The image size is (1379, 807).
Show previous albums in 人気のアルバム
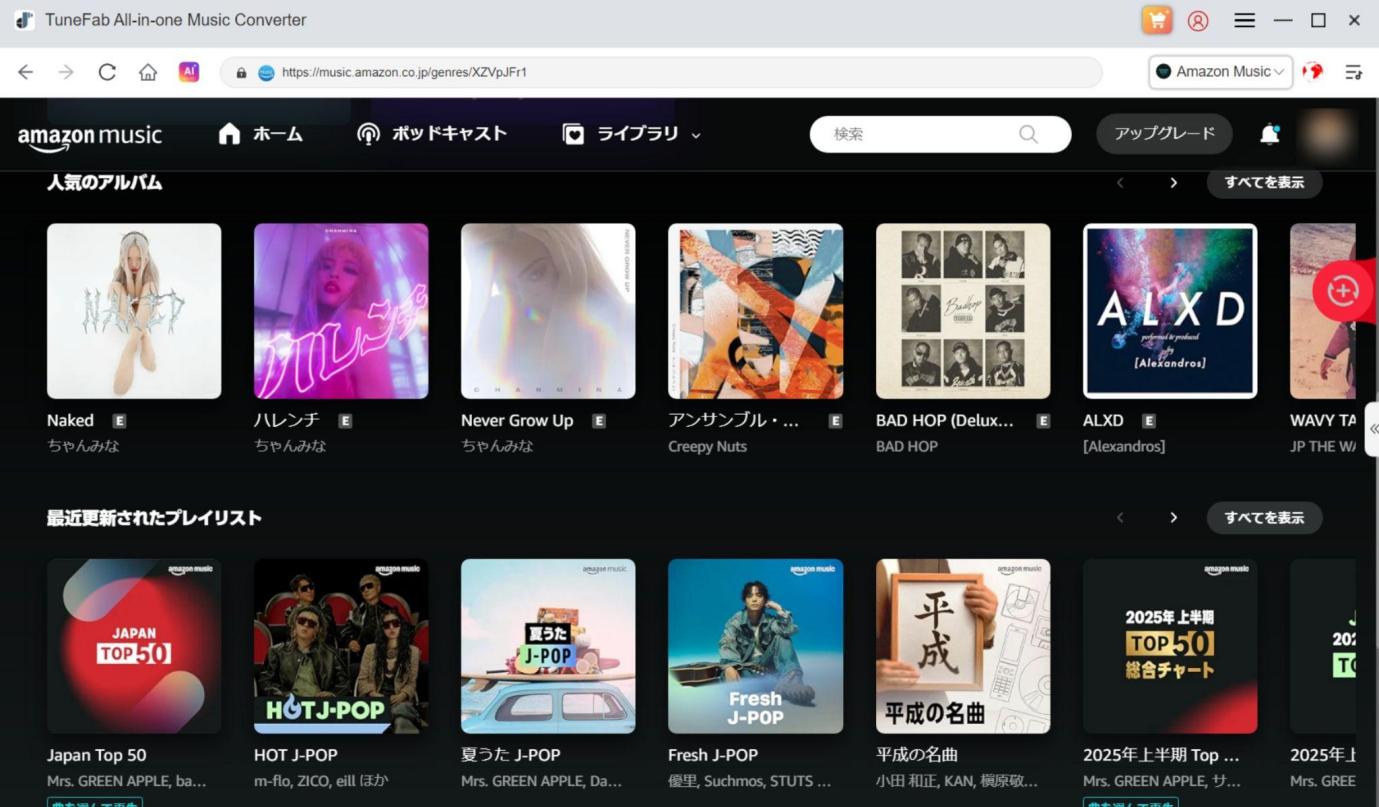point(1120,183)
